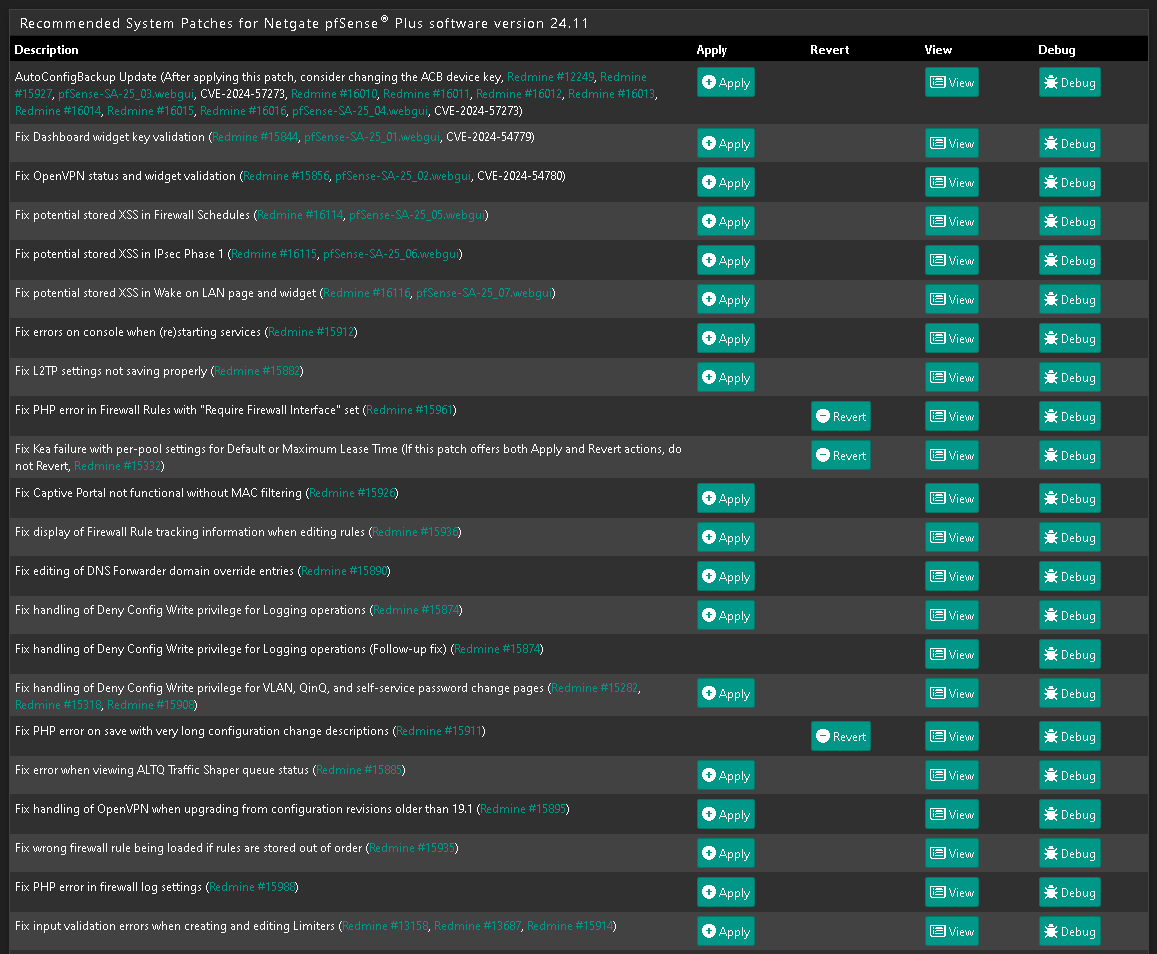Open the pfSense-SA-25_01.webgui advisory link
This screenshot has width=1157, height=954.
tap(372, 137)
